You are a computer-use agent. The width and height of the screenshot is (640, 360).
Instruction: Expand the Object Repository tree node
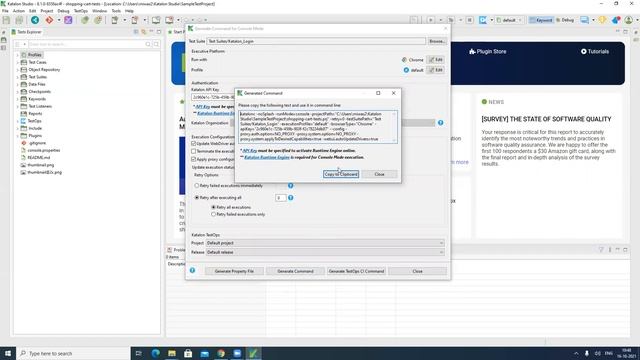(18, 70)
